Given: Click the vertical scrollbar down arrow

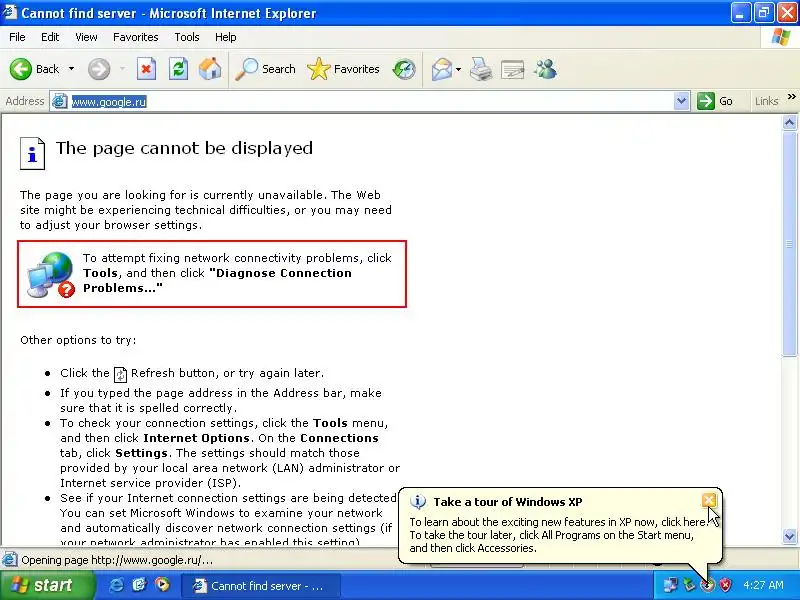Looking at the screenshot, I should pyautogui.click(x=789, y=536).
